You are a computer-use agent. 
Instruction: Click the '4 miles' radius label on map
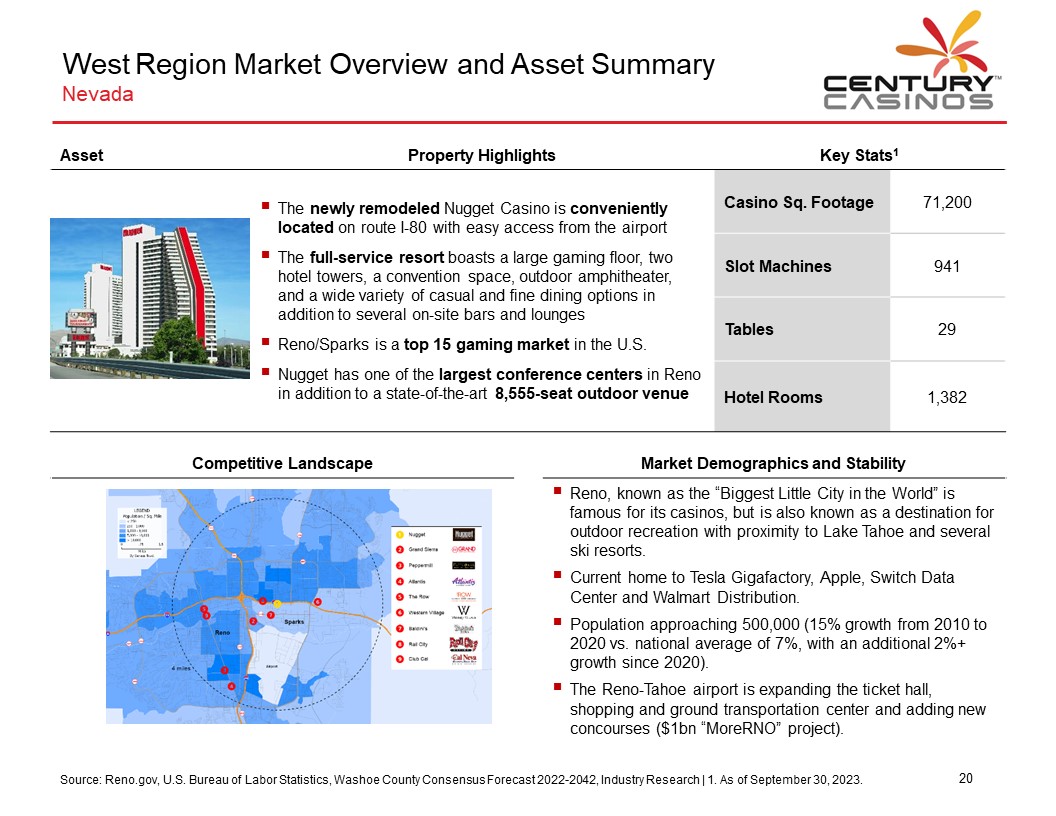(x=180, y=668)
